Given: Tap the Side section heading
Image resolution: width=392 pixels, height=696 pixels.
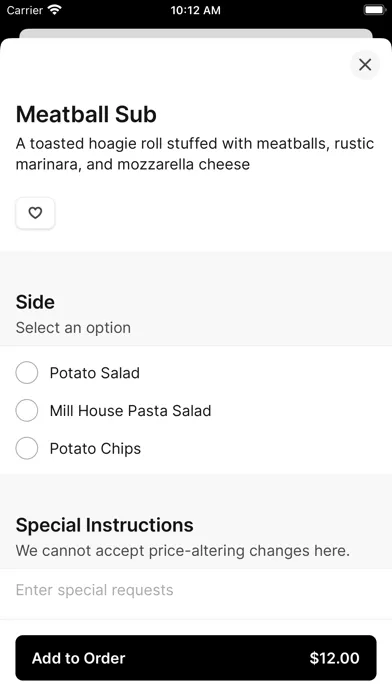Looking at the screenshot, I should pos(35,302).
